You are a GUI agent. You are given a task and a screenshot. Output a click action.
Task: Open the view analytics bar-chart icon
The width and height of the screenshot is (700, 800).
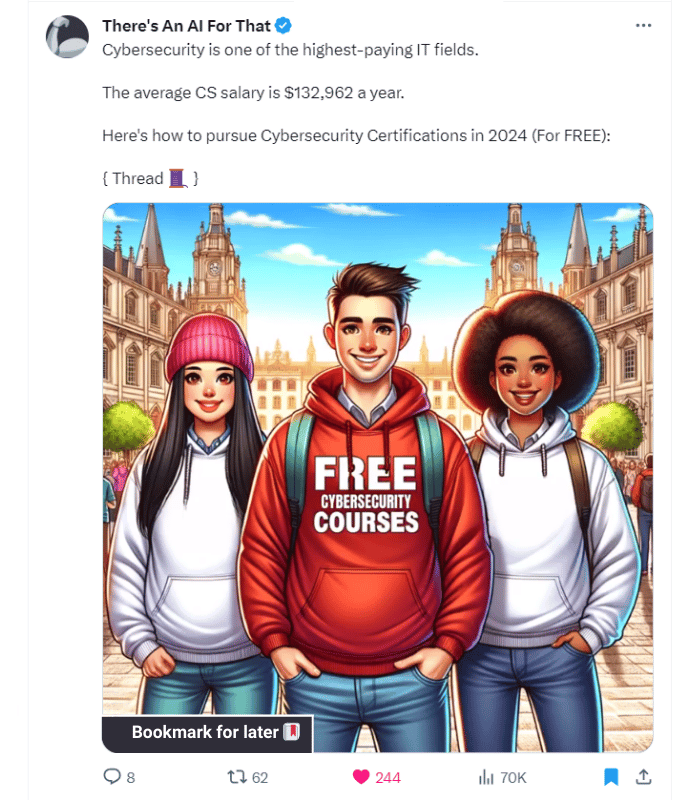pos(486,777)
